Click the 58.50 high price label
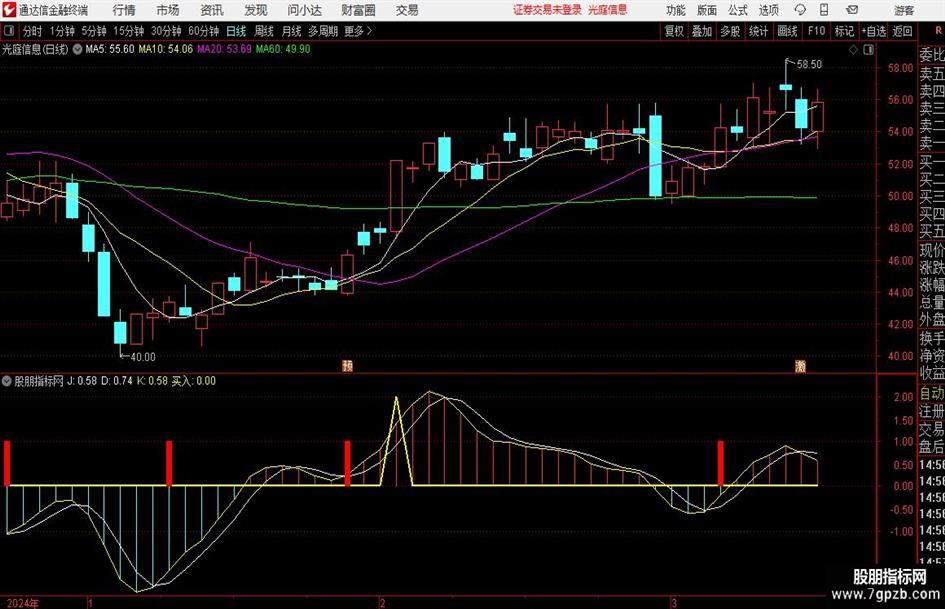The width and height of the screenshot is (945, 609). (809, 64)
